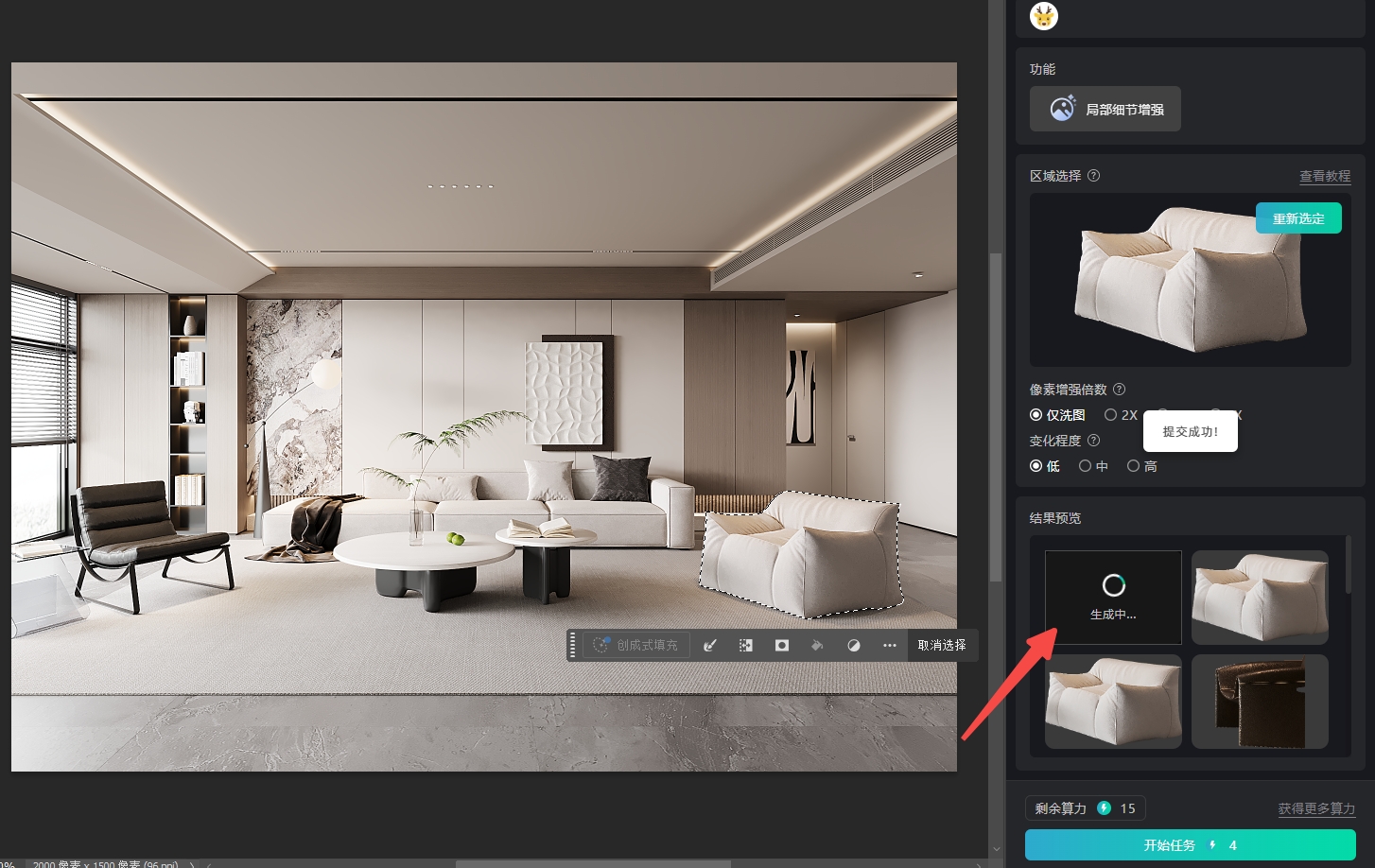Click the 生成中 generating result tile

click(1113, 598)
